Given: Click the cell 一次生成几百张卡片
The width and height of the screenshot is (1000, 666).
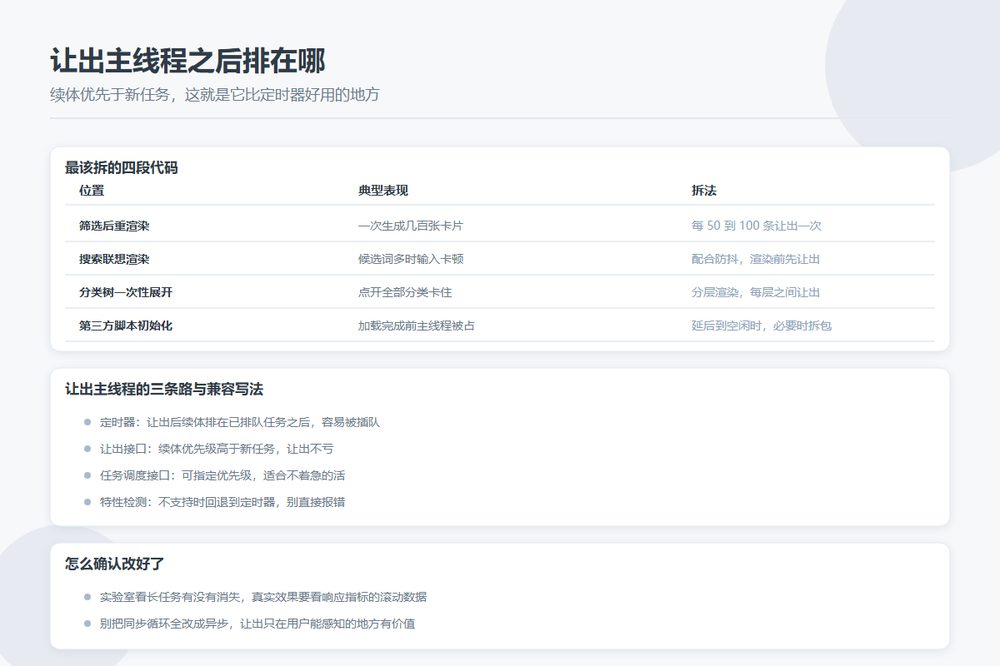Looking at the screenshot, I should [x=410, y=225].
